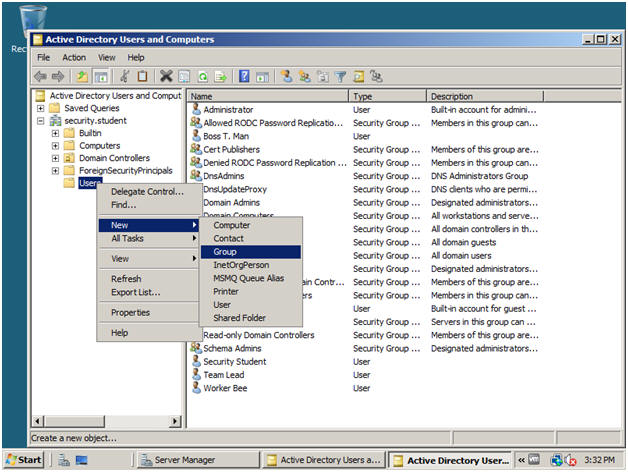Click the Paste clipboard icon
This screenshot has height=472, width=628.
[142, 76]
